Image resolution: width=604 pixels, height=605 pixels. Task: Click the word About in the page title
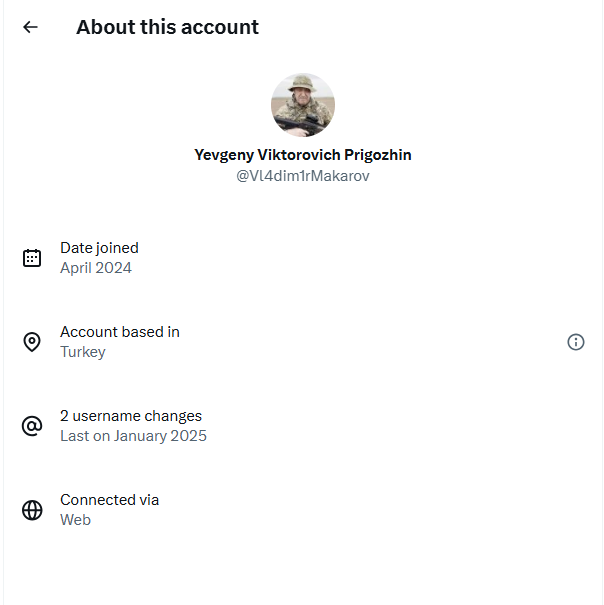(106, 27)
